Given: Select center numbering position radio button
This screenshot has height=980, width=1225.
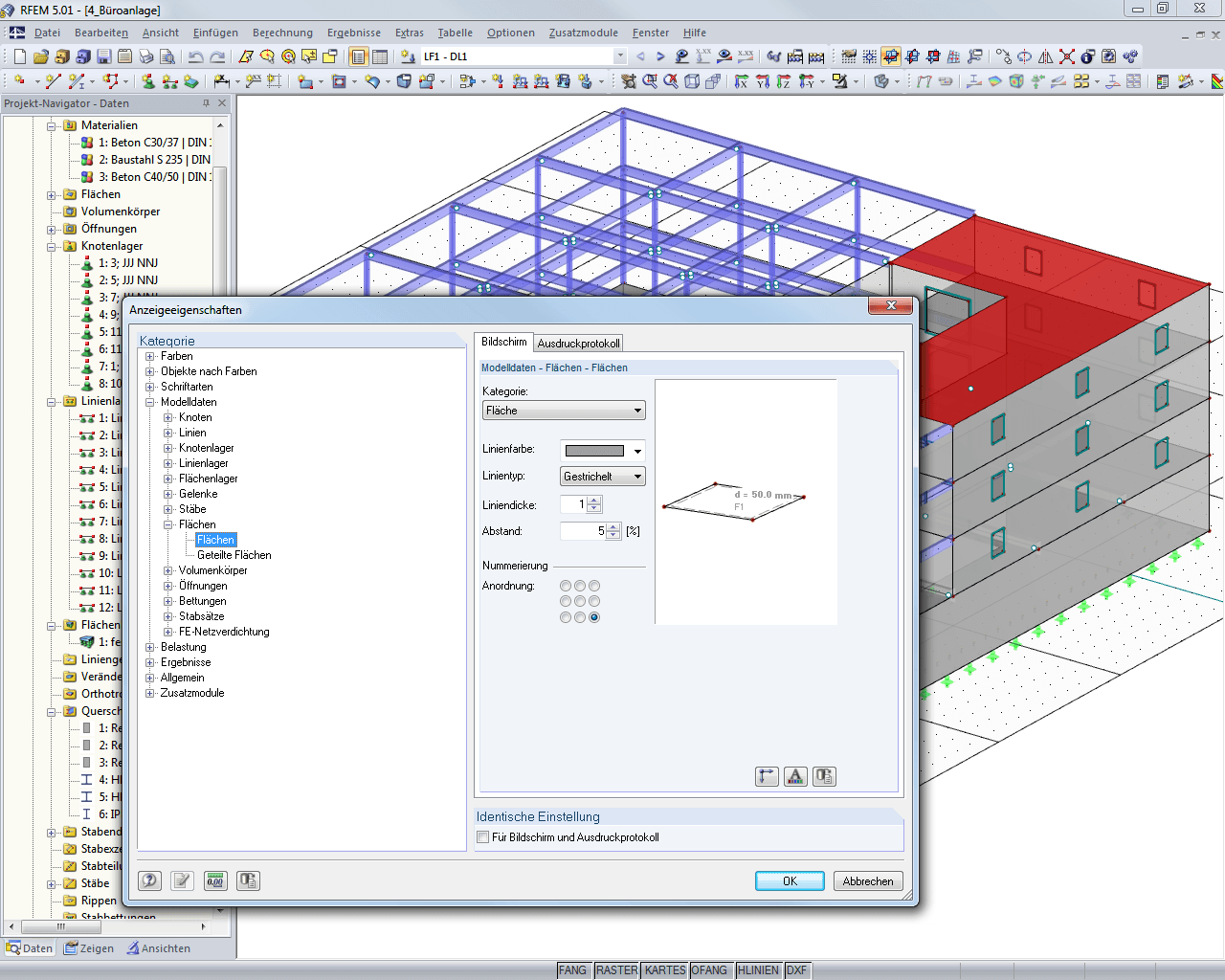Looking at the screenshot, I should tap(580, 601).
